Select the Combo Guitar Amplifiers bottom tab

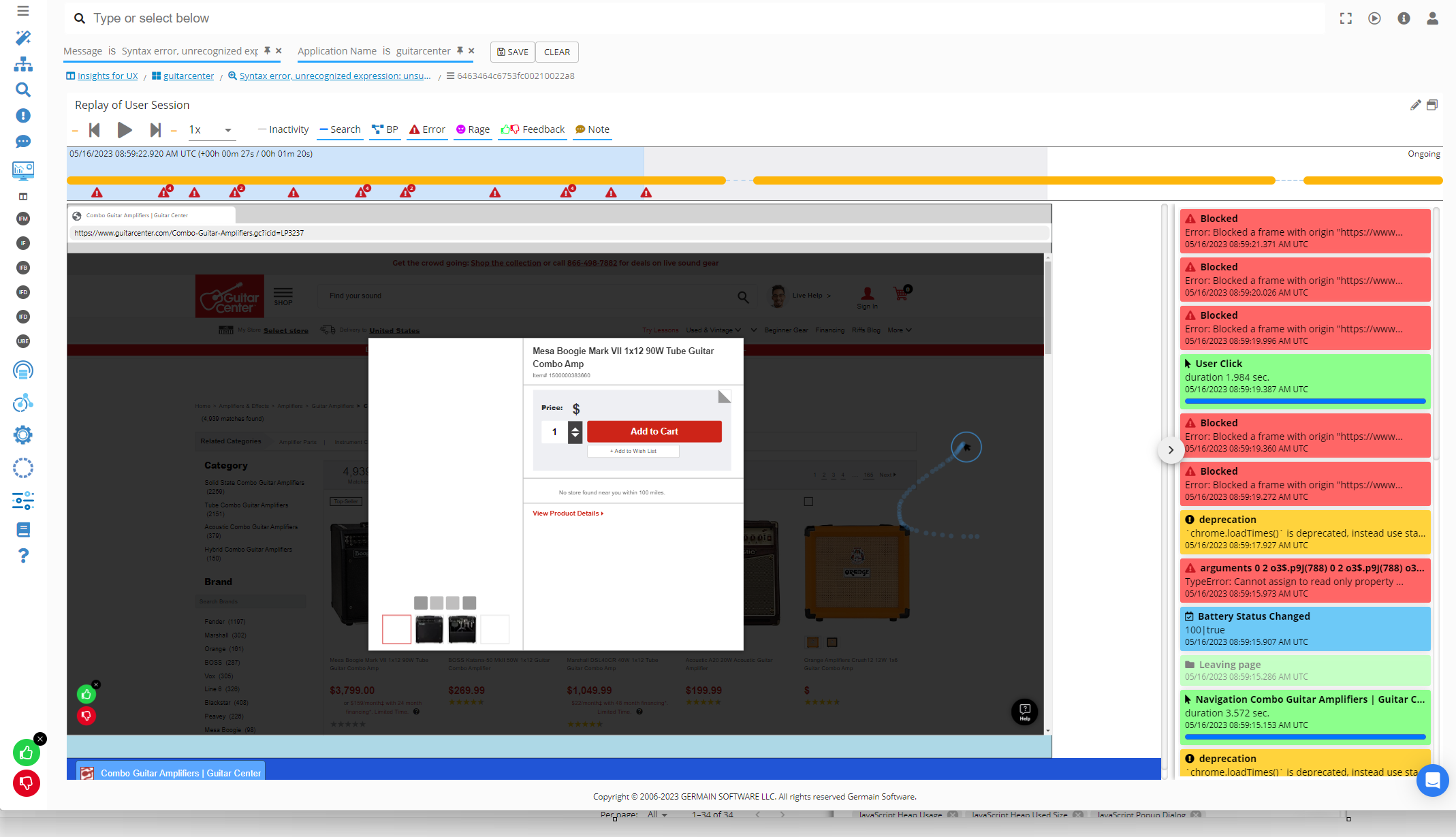click(171, 772)
